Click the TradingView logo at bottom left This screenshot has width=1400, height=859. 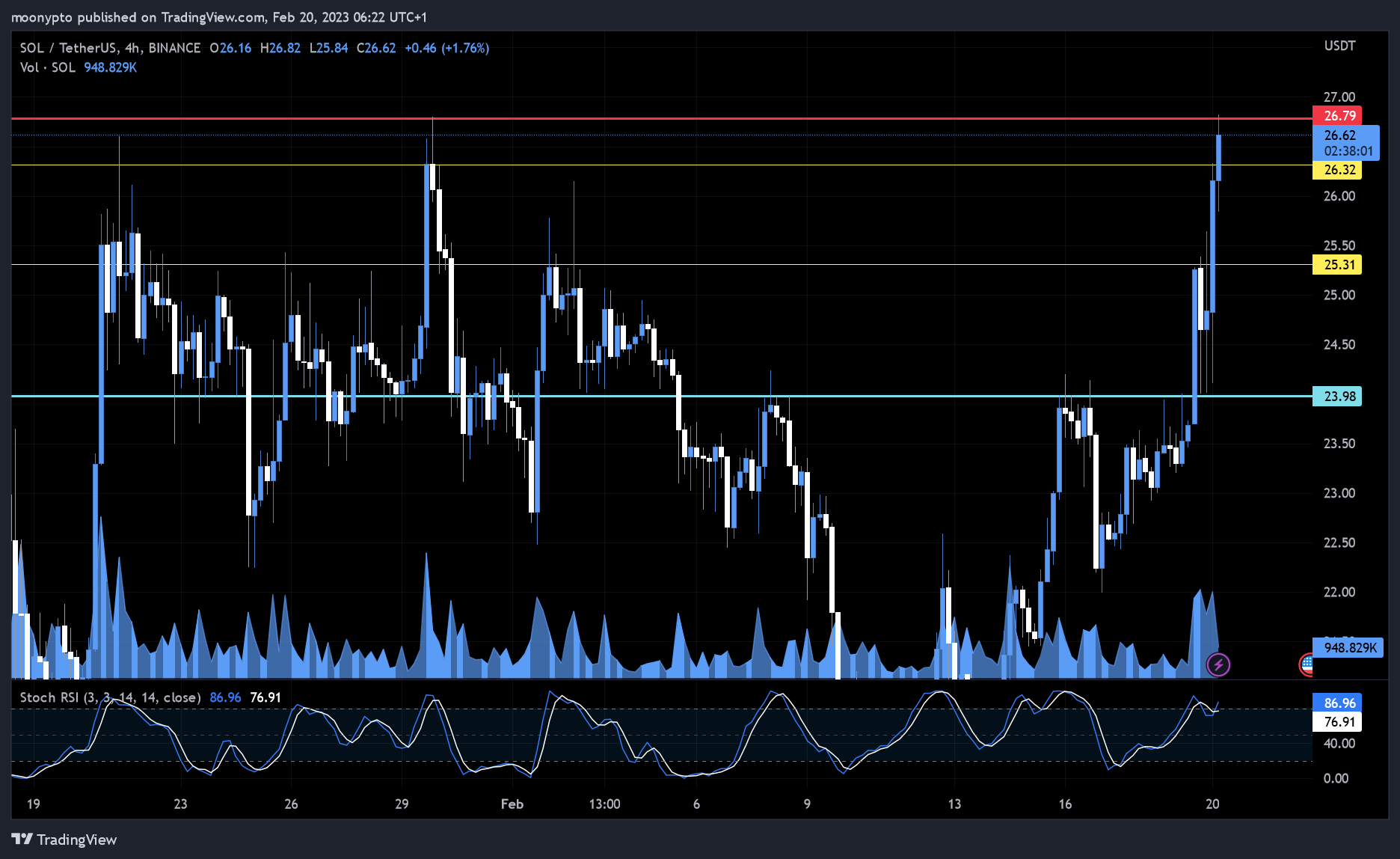tap(64, 840)
